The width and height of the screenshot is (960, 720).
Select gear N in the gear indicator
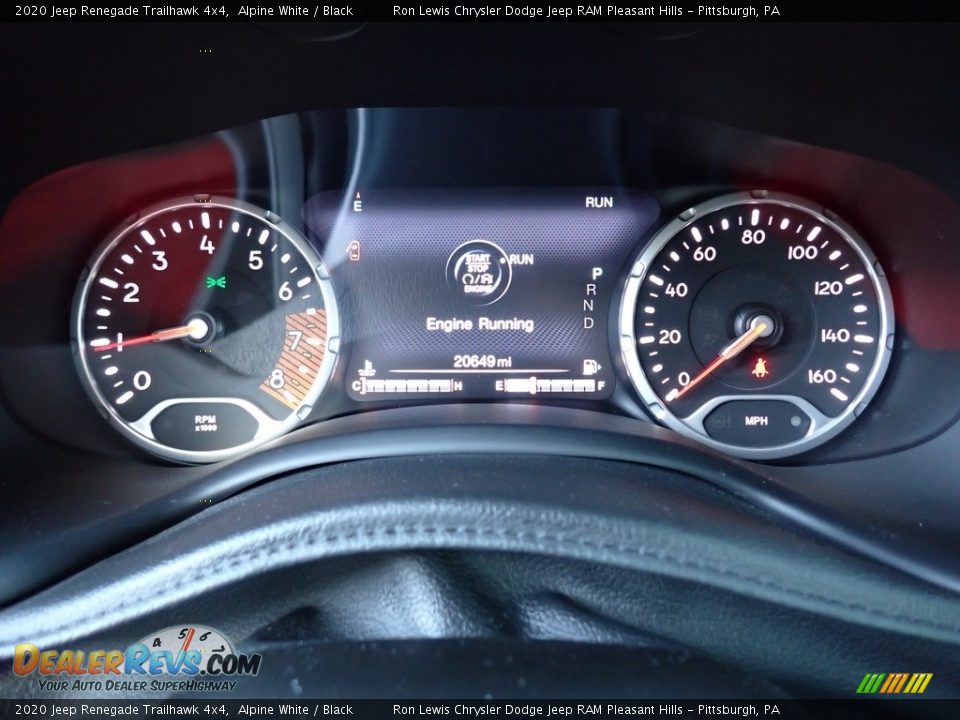point(588,306)
